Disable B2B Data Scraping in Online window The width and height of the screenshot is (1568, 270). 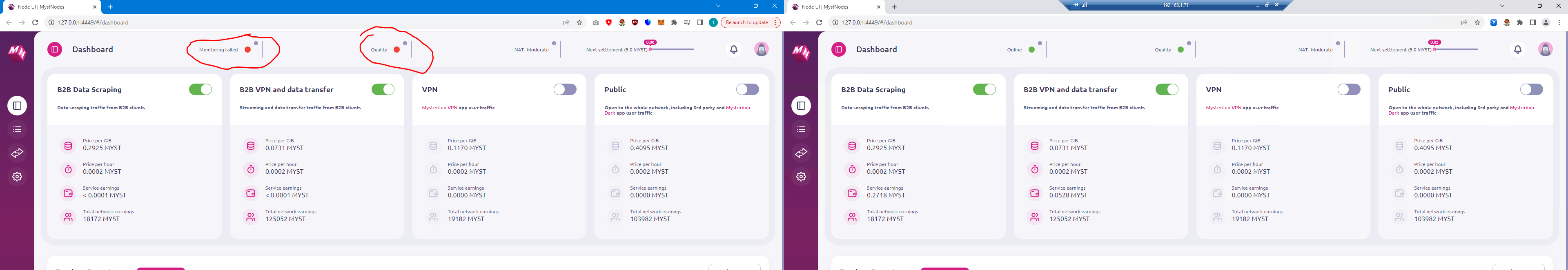[984, 89]
